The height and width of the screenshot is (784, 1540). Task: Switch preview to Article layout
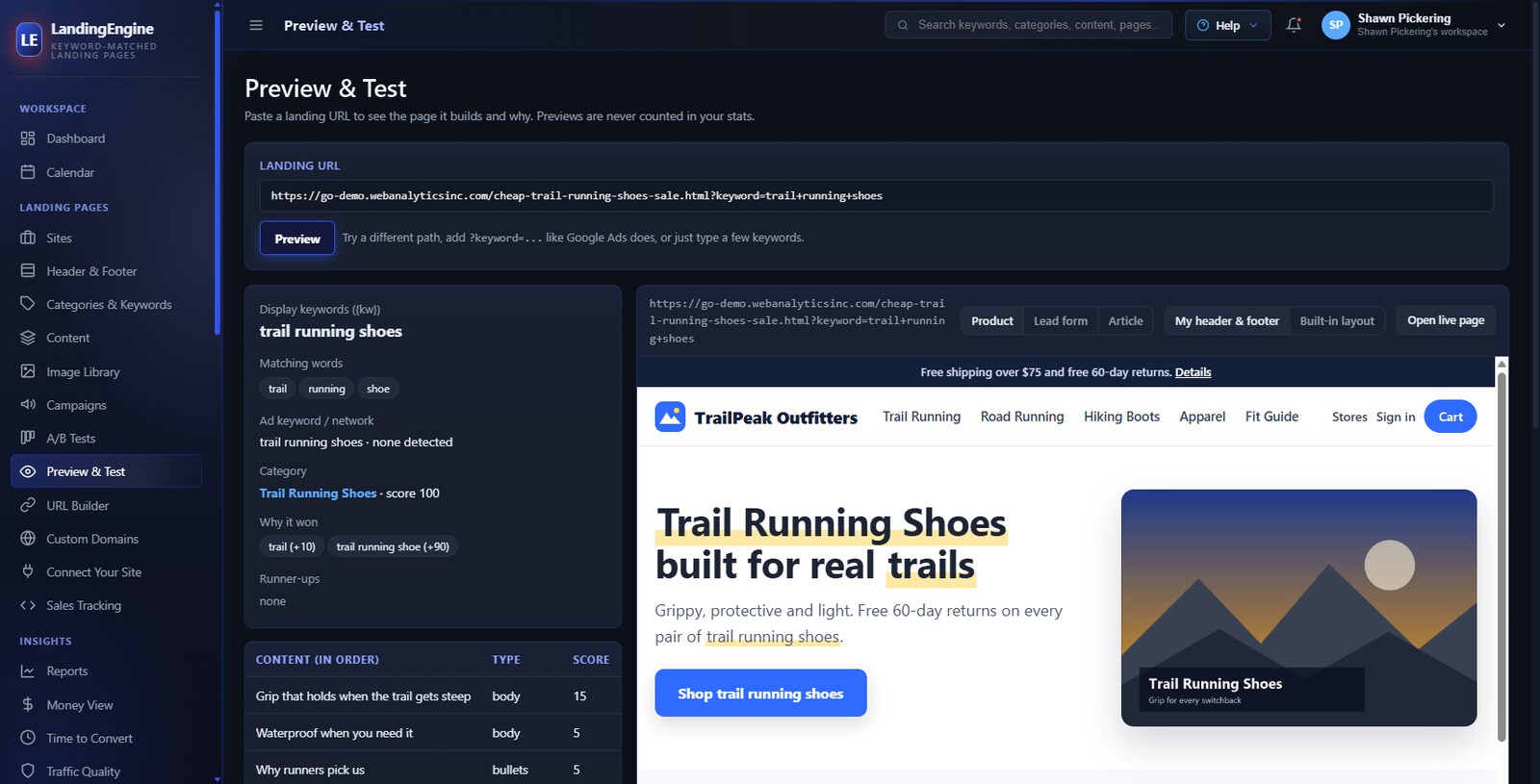[1125, 320]
